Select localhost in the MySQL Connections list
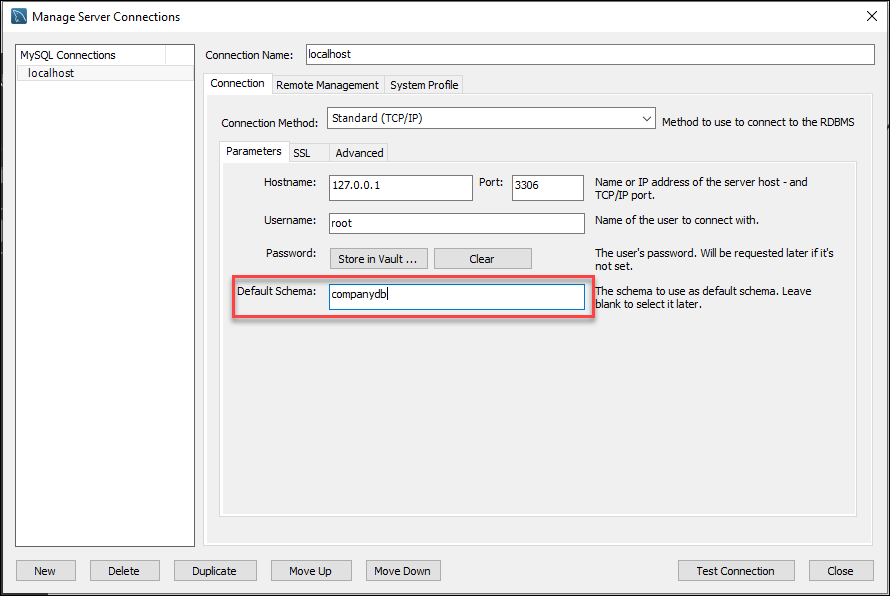 click(51, 73)
